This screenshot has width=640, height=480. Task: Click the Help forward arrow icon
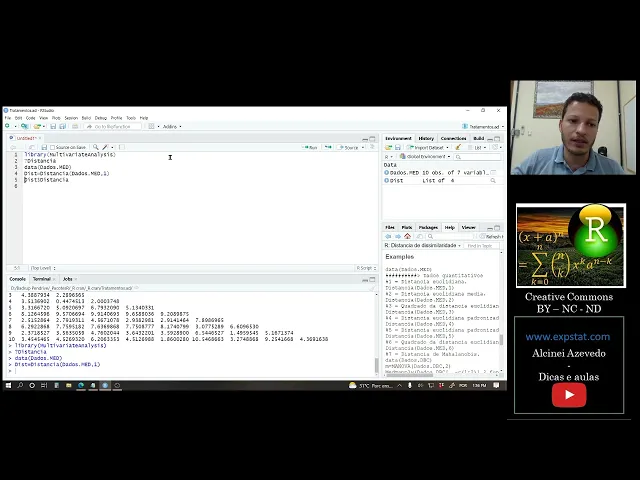(398, 236)
